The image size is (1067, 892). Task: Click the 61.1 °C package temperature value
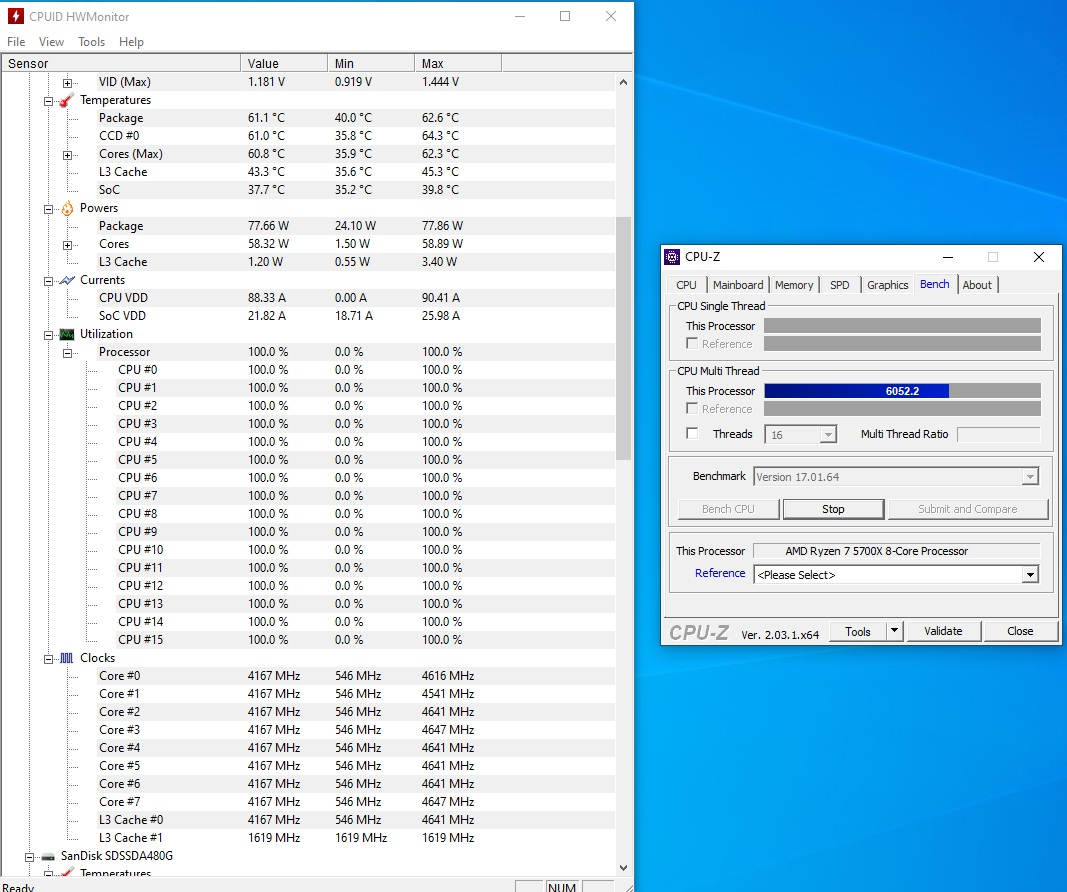tap(266, 118)
